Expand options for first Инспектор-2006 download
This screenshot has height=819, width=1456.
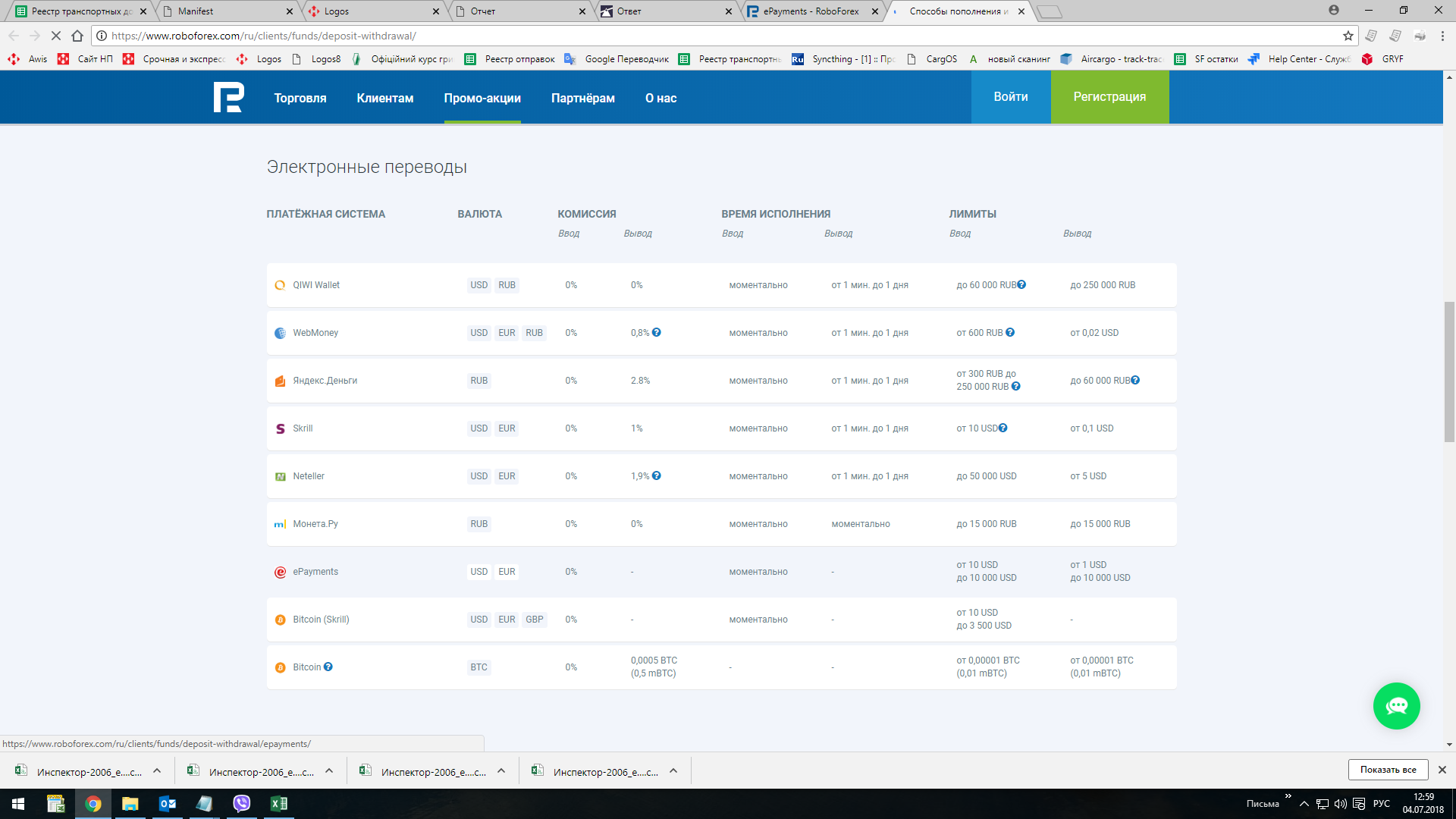click(157, 770)
